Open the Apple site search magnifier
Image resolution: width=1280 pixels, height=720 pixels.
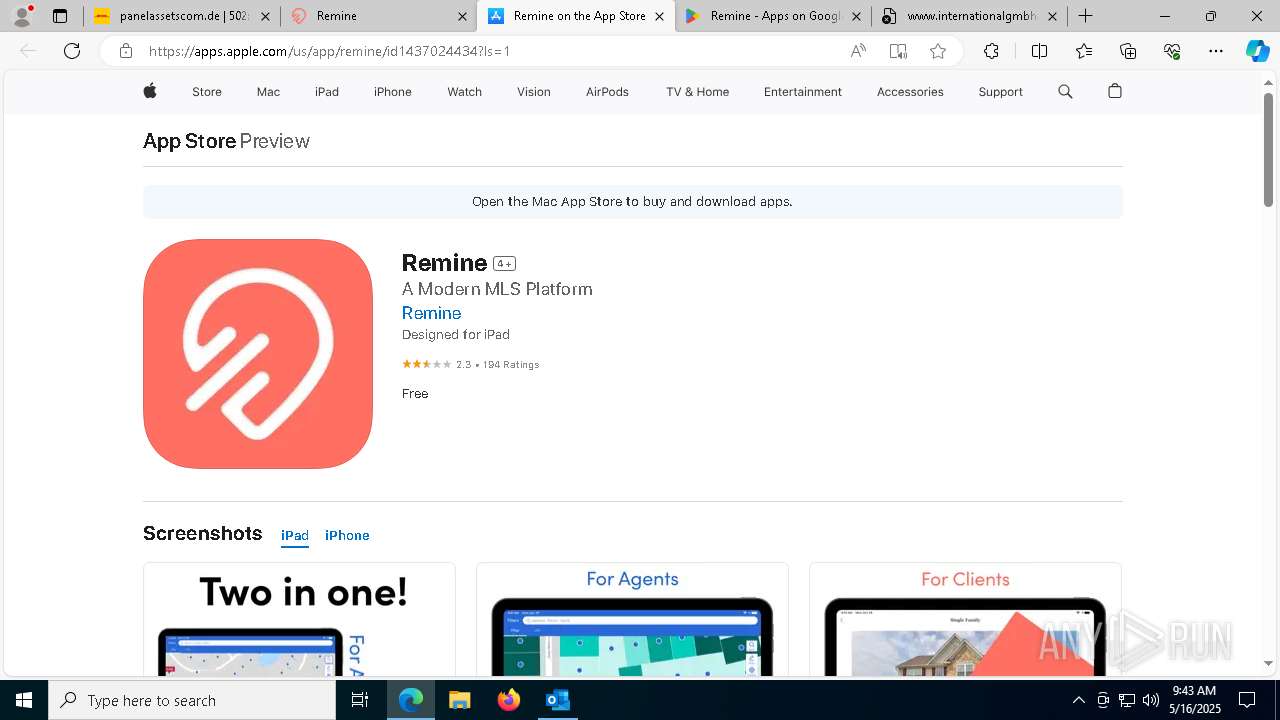pos(1065,91)
